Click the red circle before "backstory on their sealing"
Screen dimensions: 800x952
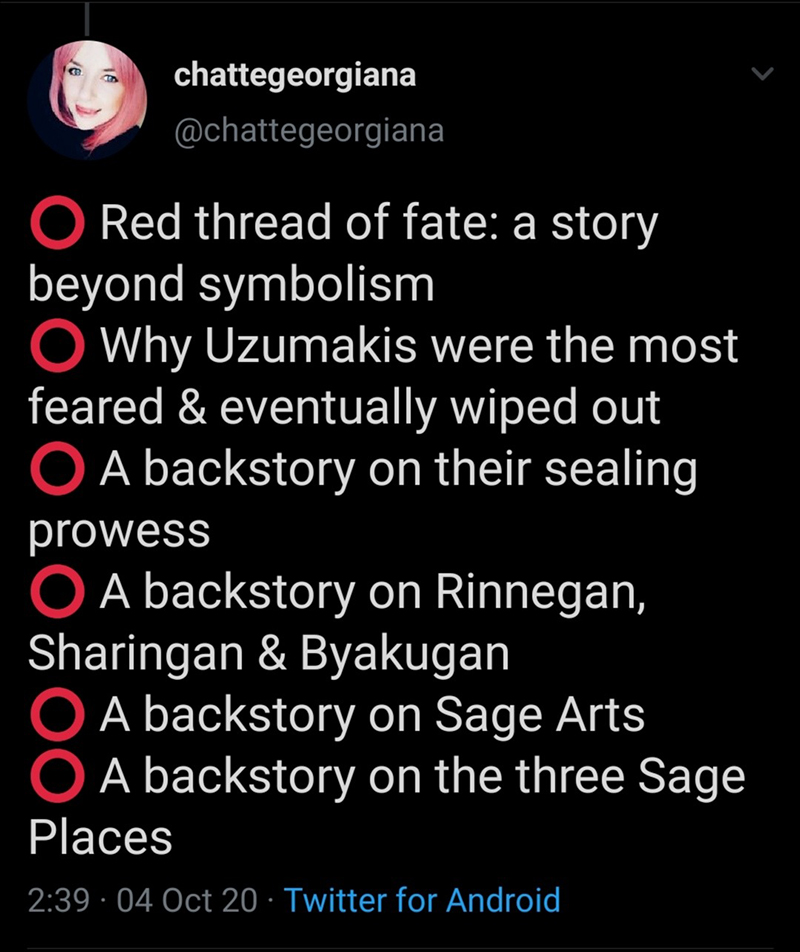pos(58,470)
